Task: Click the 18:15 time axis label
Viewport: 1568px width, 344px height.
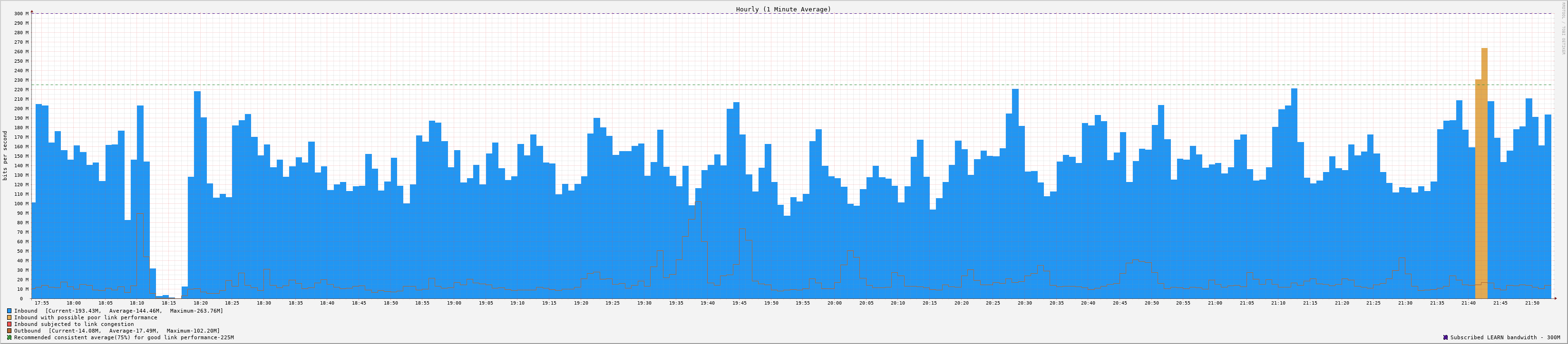Action: click(x=169, y=303)
